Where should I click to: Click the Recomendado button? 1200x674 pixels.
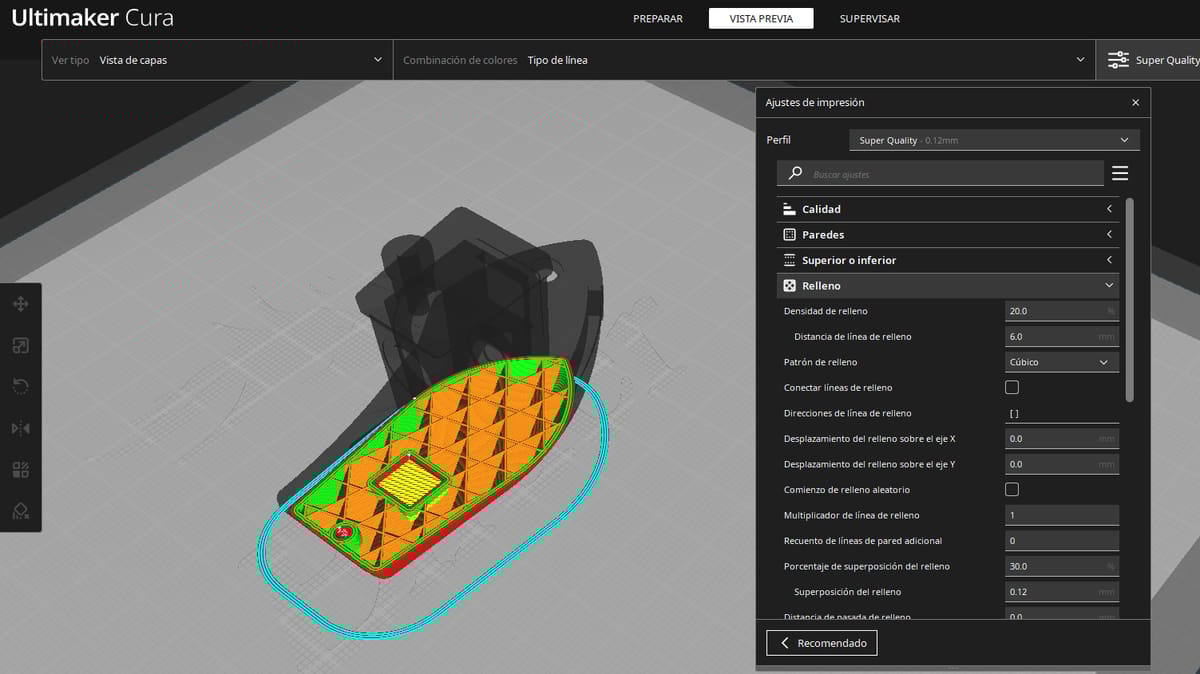(822, 643)
